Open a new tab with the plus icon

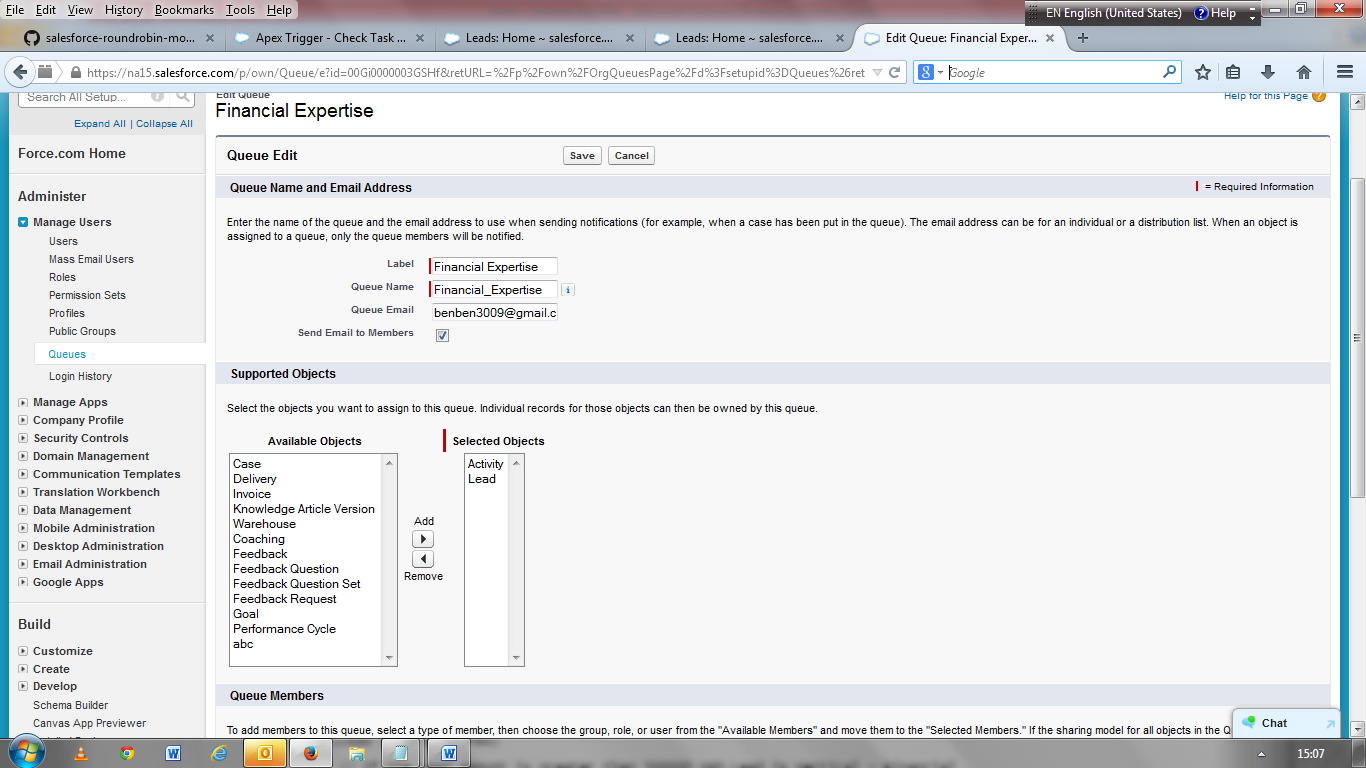click(1083, 38)
